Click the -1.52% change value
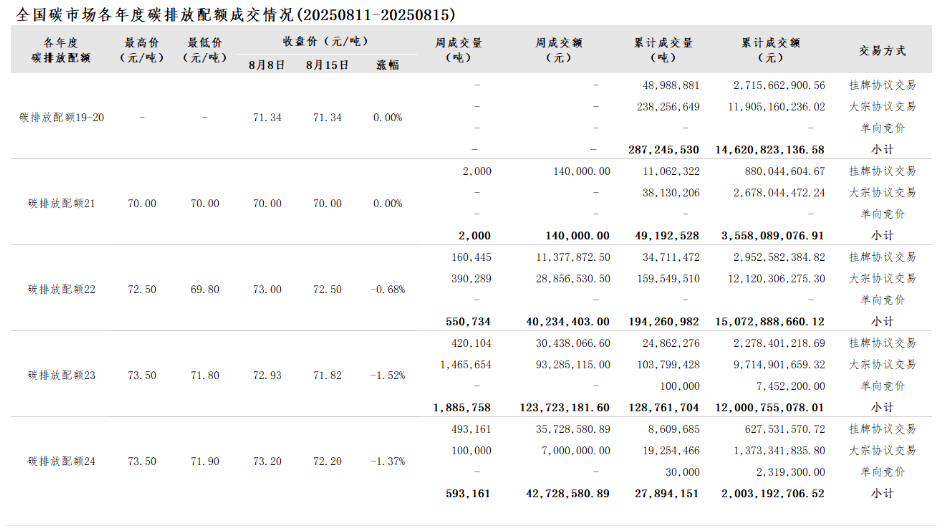 click(x=387, y=375)
